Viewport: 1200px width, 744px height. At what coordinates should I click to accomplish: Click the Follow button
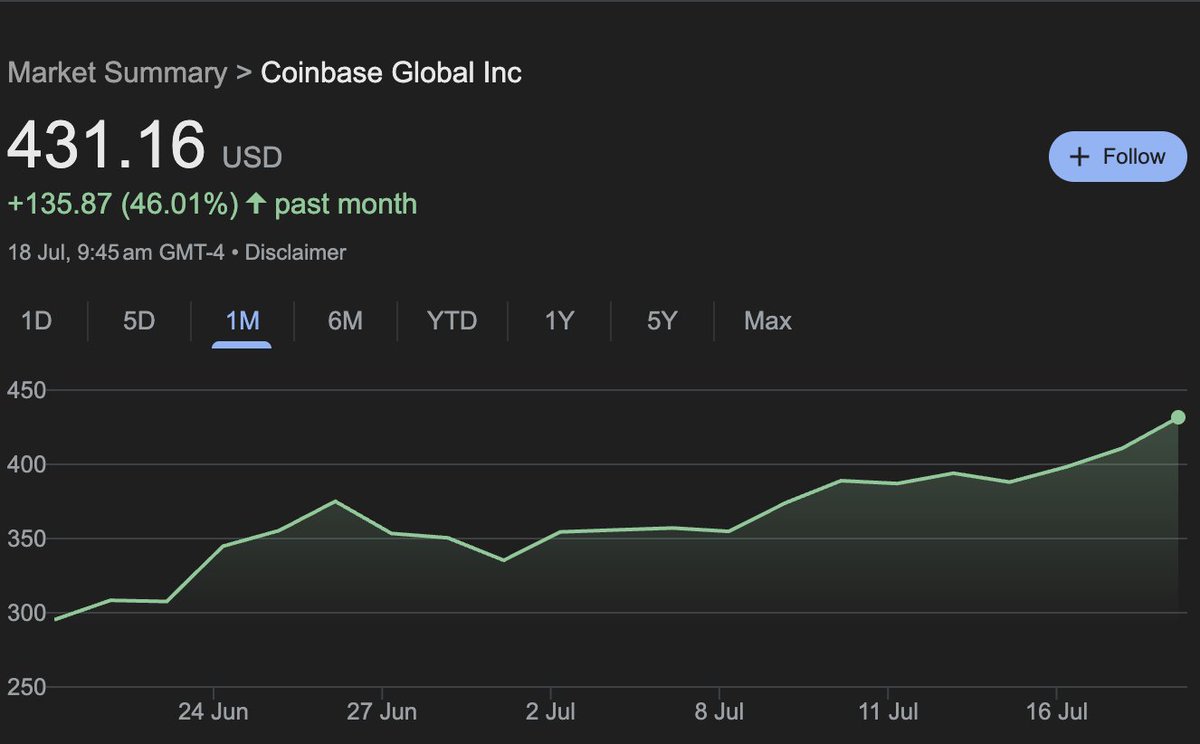pyautogui.click(x=1117, y=157)
